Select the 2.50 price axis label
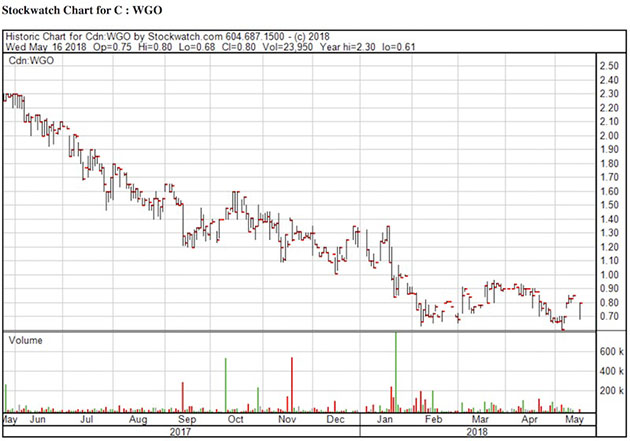This screenshot has height=441, width=630. (x=608, y=66)
